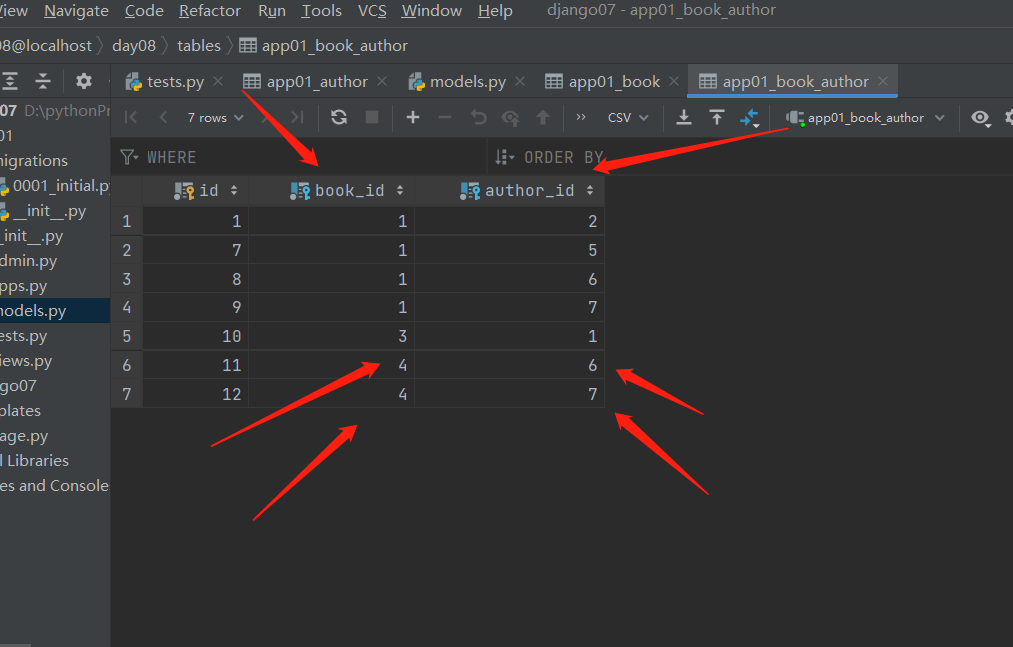
Task: Click the Delete Row minus icon
Action: [x=444, y=117]
